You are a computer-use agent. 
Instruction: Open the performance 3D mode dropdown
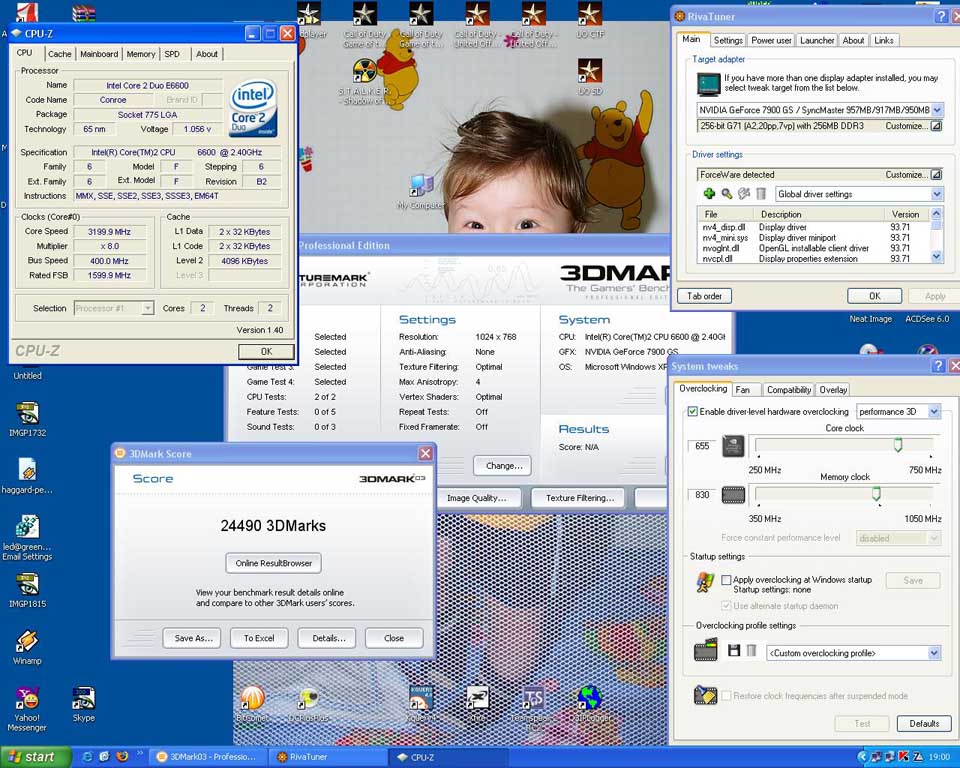click(934, 412)
